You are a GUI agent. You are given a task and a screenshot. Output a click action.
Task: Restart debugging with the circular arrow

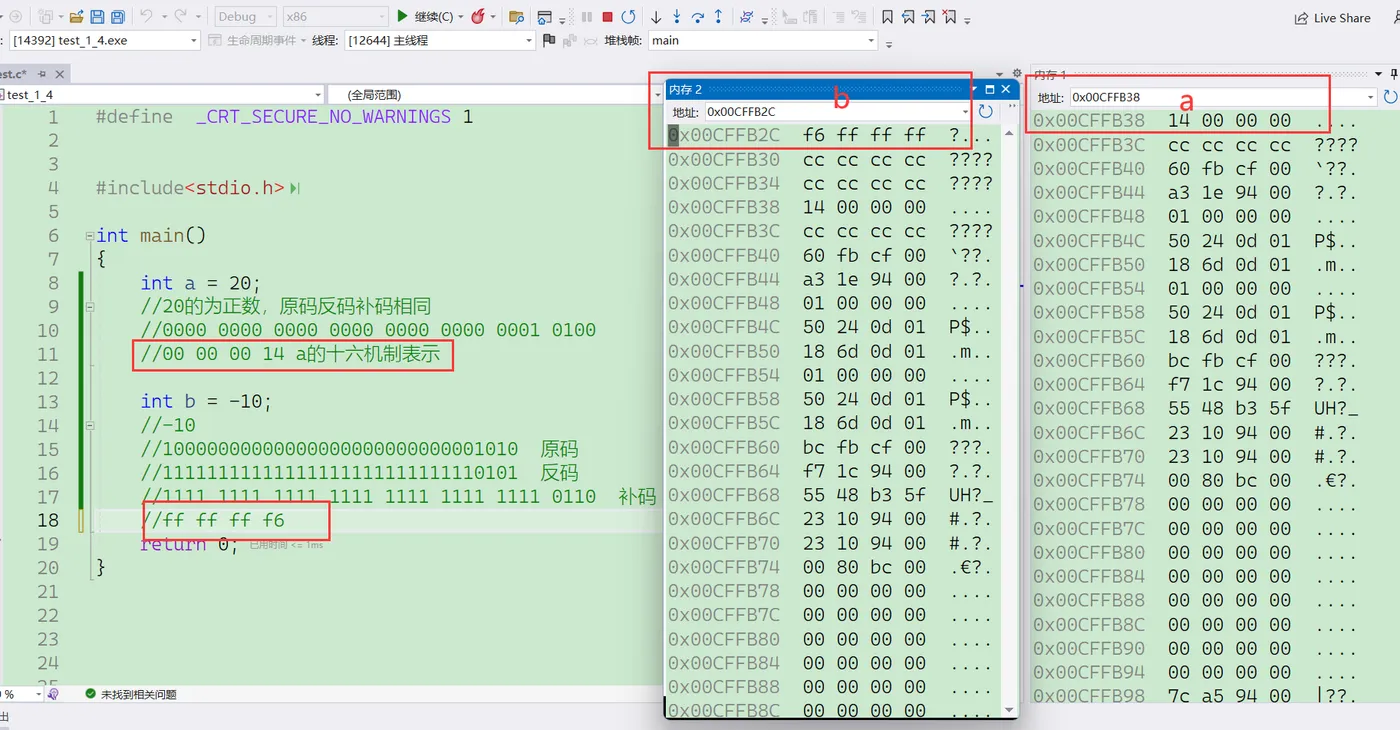click(628, 17)
